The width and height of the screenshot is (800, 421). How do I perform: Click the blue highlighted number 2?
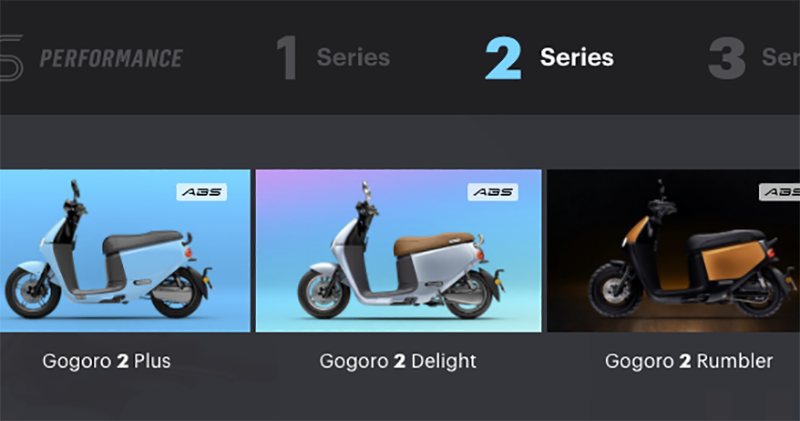pos(503,58)
